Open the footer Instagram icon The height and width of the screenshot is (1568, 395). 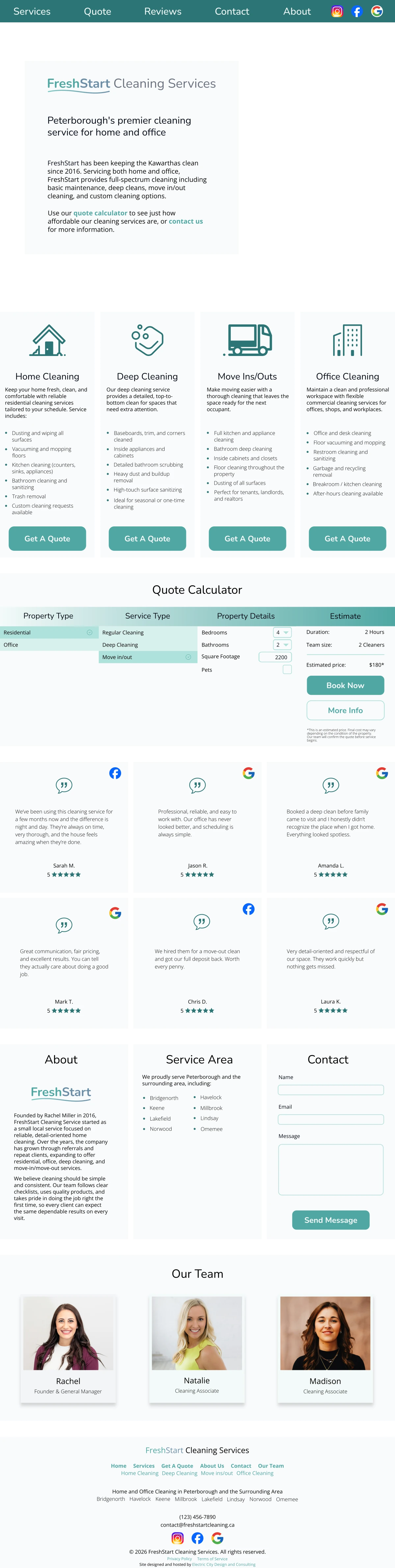(x=178, y=1538)
